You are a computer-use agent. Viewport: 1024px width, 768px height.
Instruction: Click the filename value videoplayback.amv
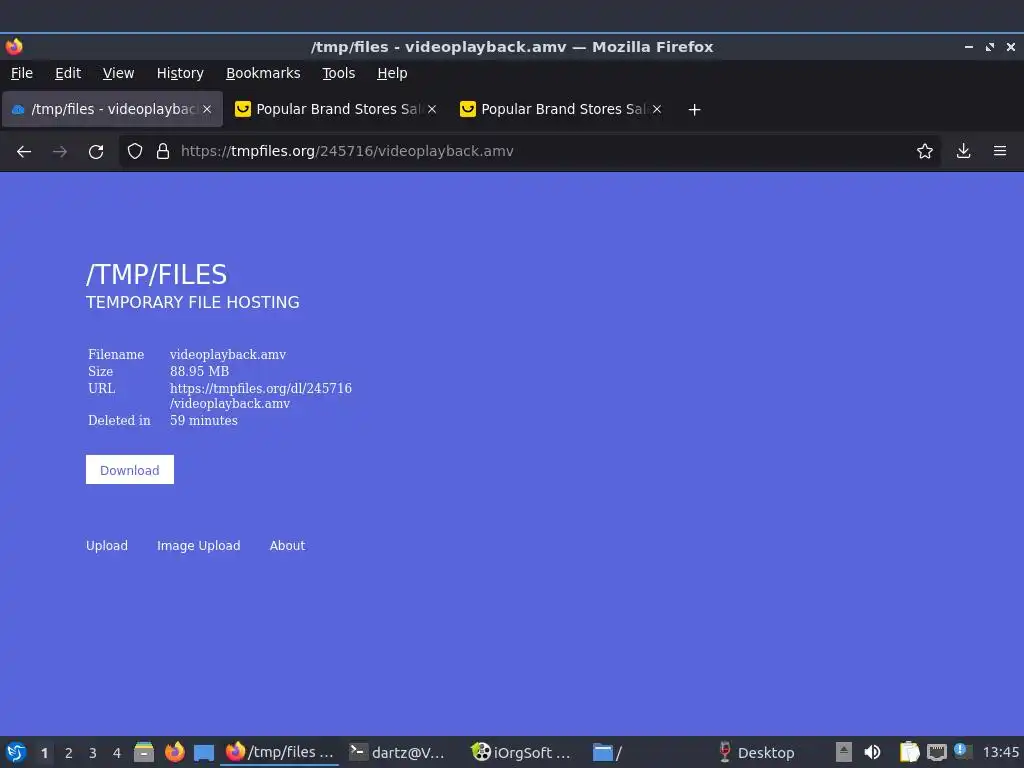click(228, 355)
